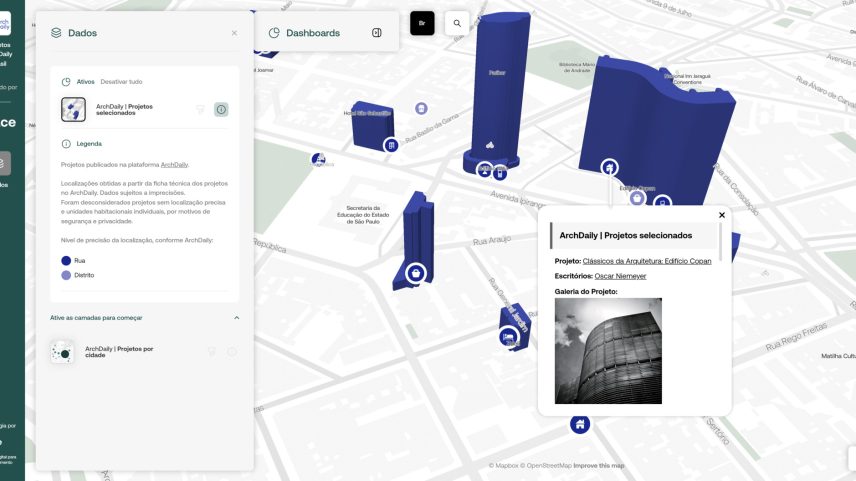856x481 pixels.
Task: Click the dark blue Rua legend swatch
Action: pyautogui.click(x=66, y=260)
